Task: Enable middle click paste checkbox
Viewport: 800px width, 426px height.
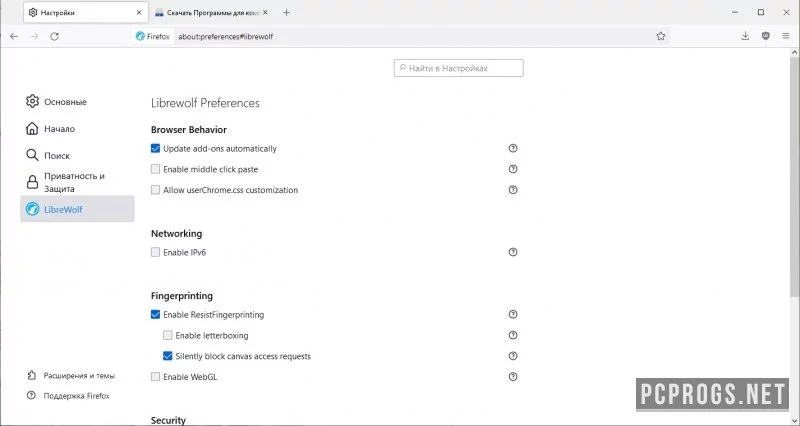Action: (156, 169)
